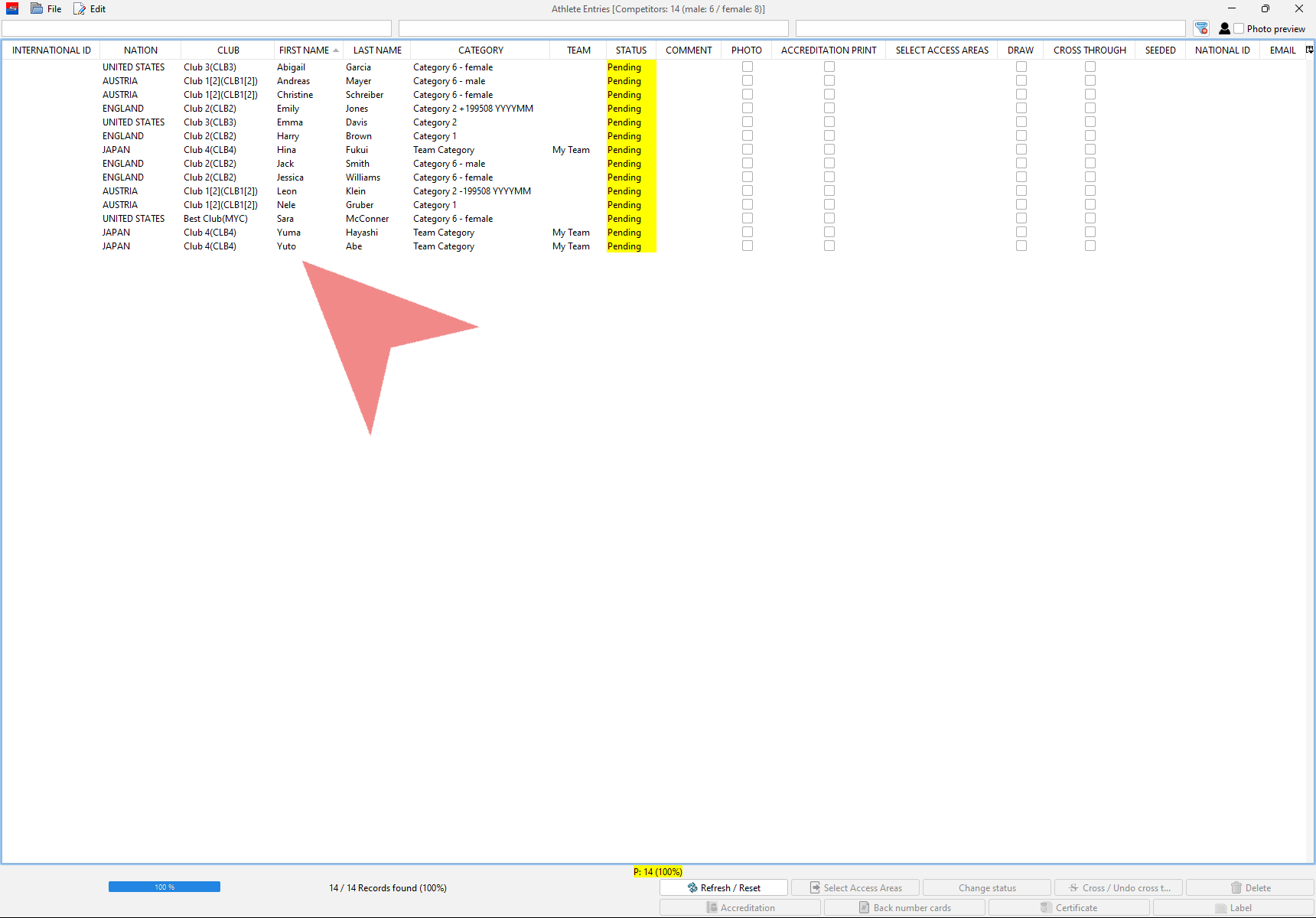Enable the Photo preview checkbox

pyautogui.click(x=1239, y=28)
